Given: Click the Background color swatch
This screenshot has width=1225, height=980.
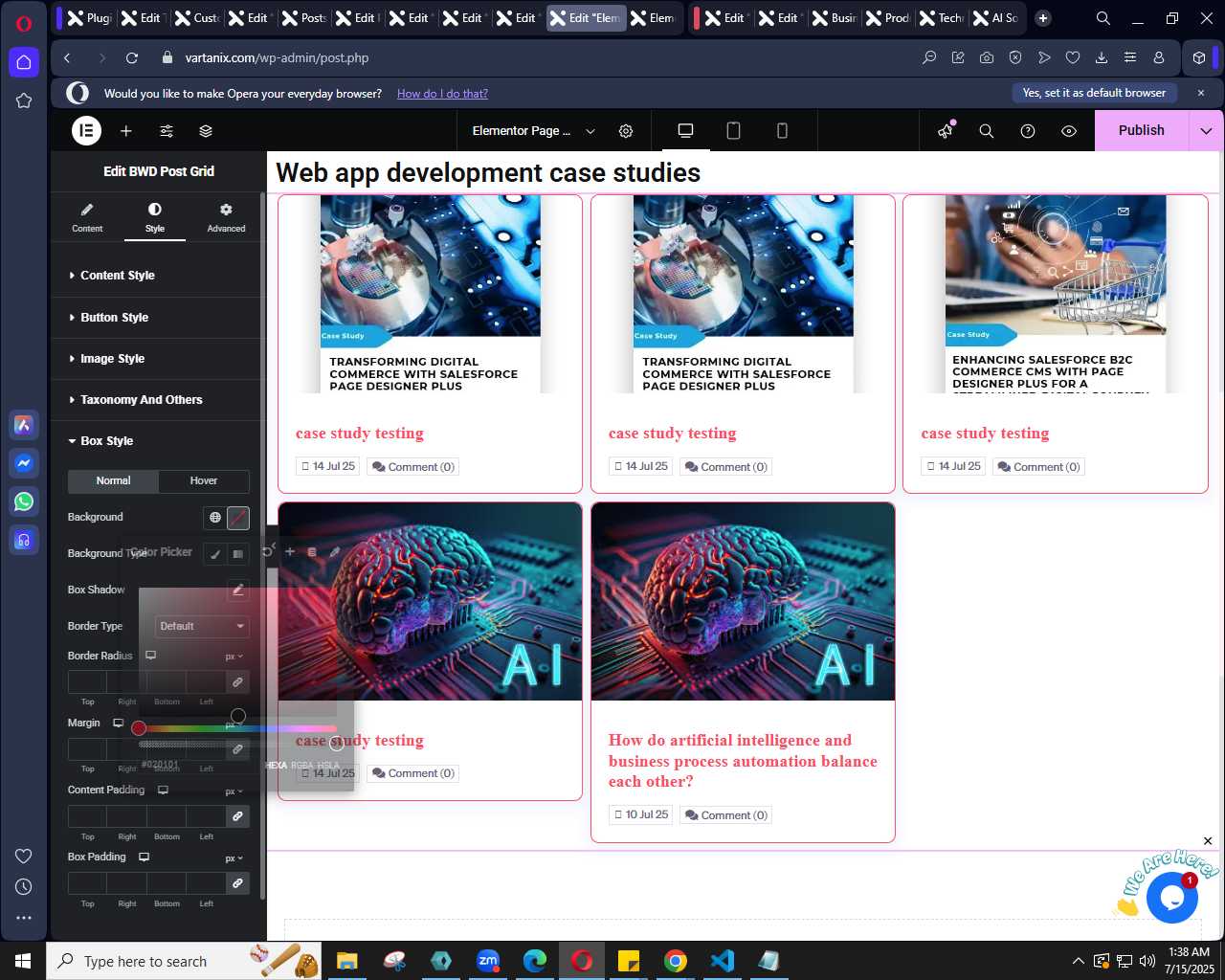Looking at the screenshot, I should [238, 518].
